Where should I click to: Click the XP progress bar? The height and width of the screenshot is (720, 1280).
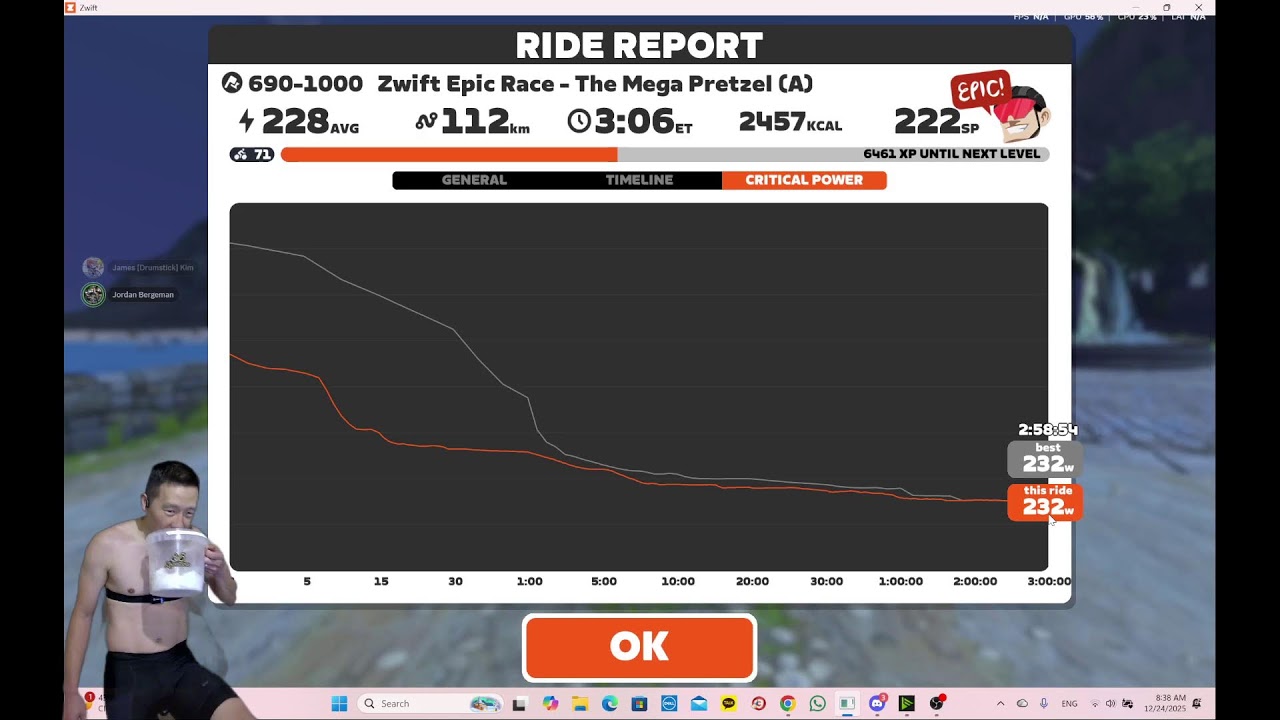[664, 154]
